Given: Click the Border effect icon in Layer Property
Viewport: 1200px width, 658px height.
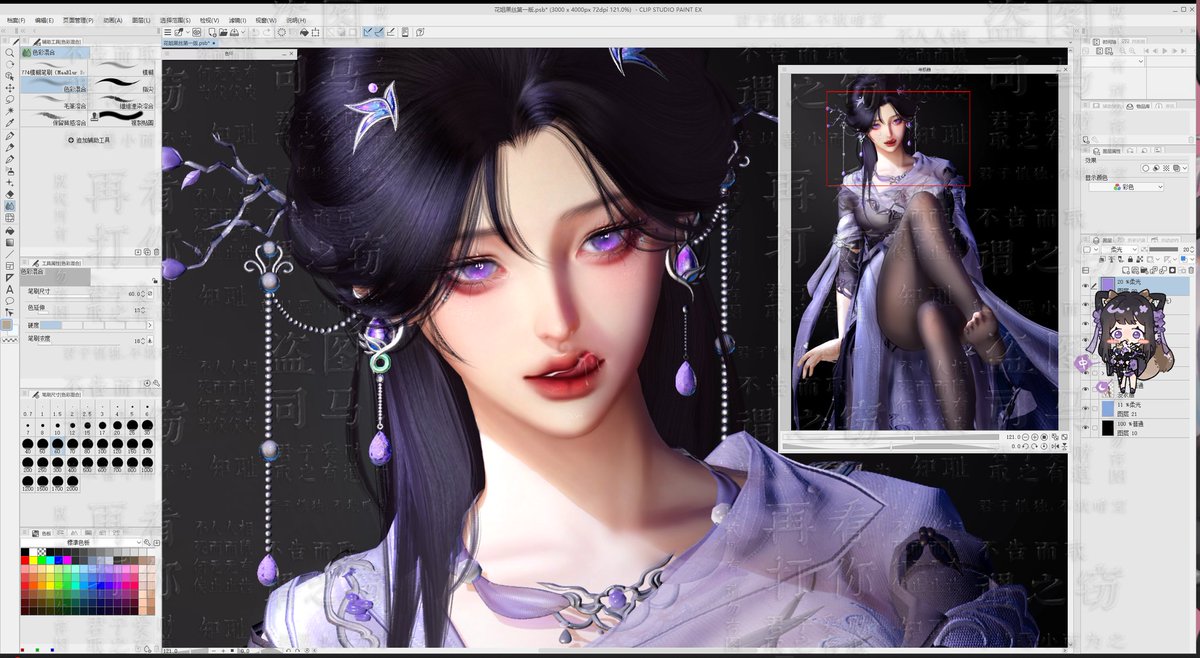Looking at the screenshot, I should point(1145,168).
